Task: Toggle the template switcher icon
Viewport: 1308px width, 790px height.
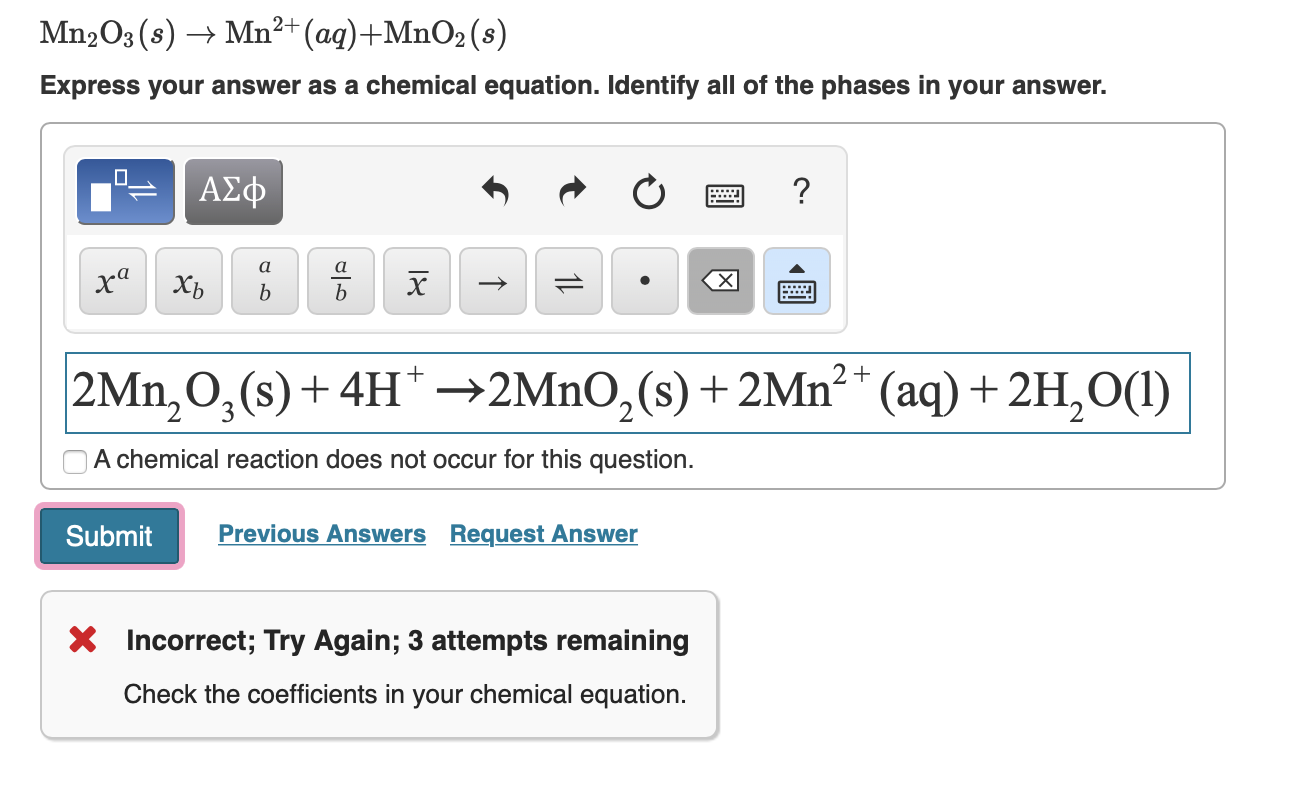Action: tap(125, 191)
